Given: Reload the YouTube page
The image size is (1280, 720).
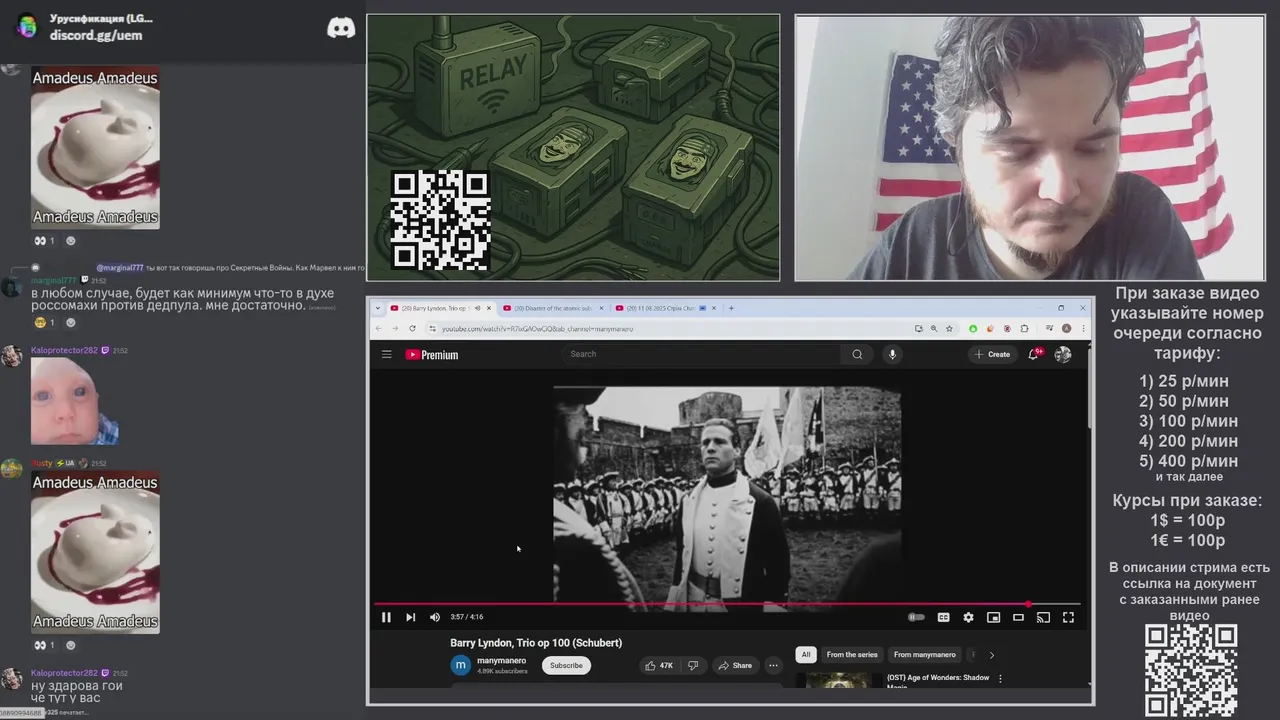Looking at the screenshot, I should coord(412,328).
